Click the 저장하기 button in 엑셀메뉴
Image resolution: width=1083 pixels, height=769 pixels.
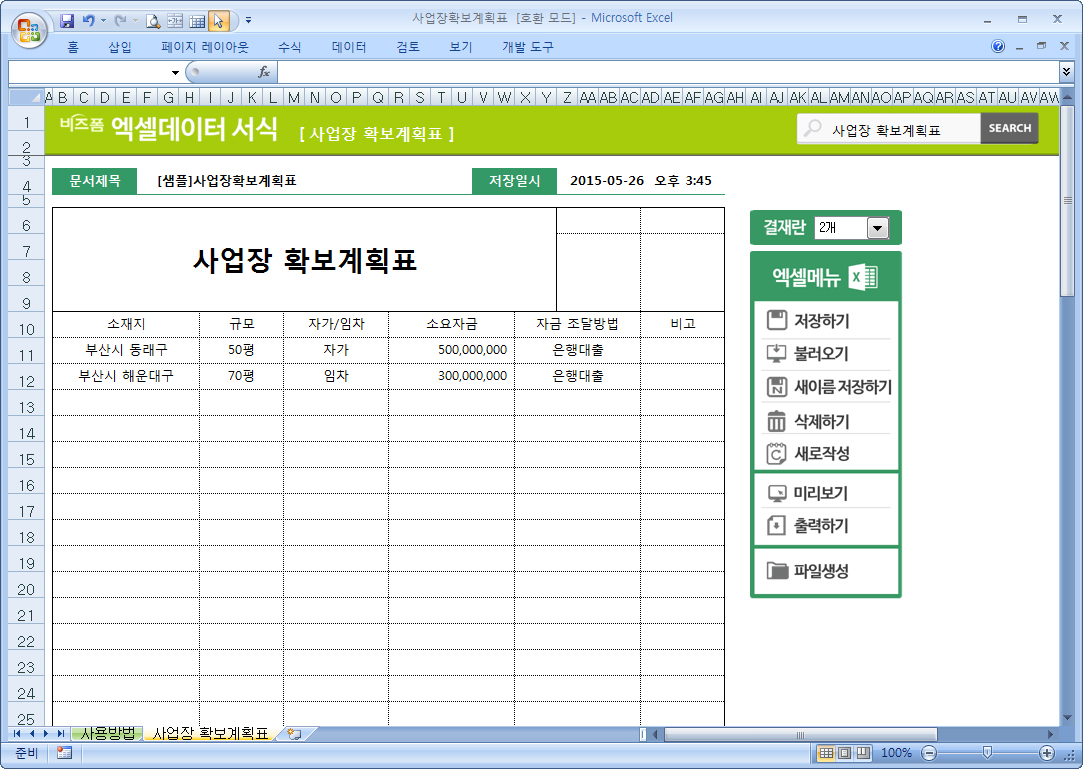point(822,321)
